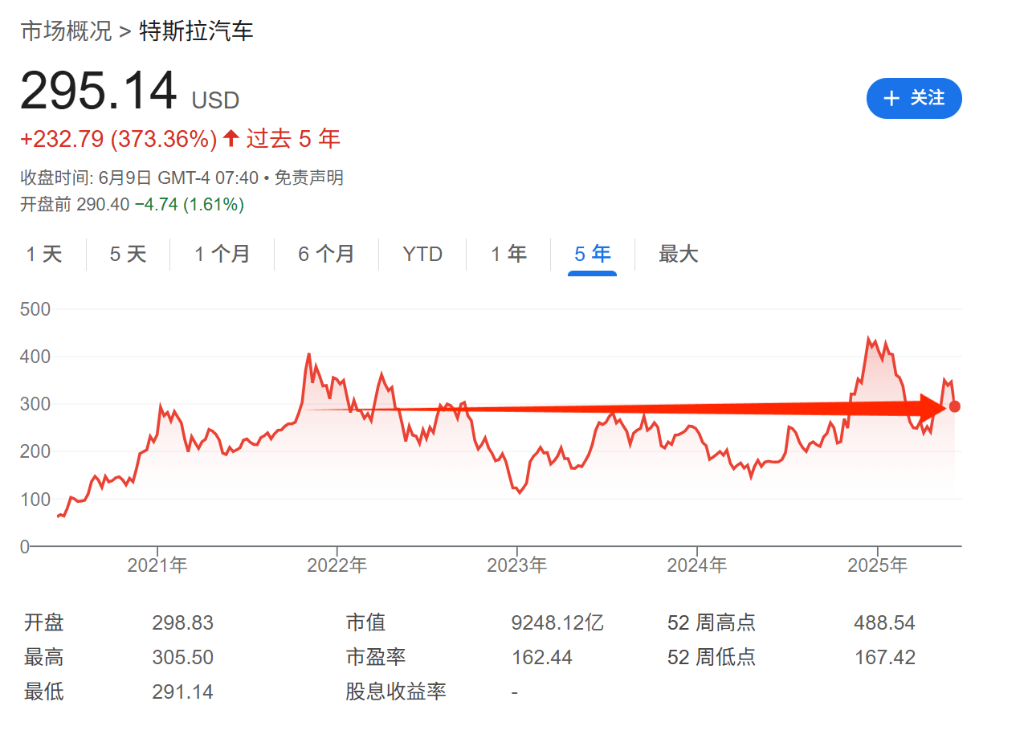Switch to the 最大 chart range
Image resolution: width=1024 pixels, height=733 pixels.
tap(678, 254)
